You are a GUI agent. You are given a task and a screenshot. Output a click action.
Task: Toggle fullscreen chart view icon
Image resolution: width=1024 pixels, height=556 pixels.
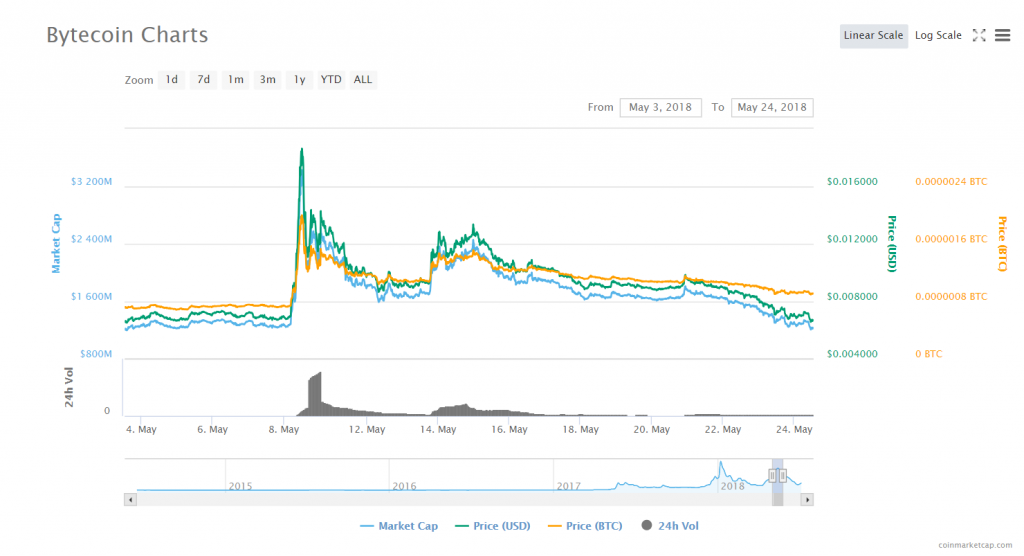[x=979, y=35]
